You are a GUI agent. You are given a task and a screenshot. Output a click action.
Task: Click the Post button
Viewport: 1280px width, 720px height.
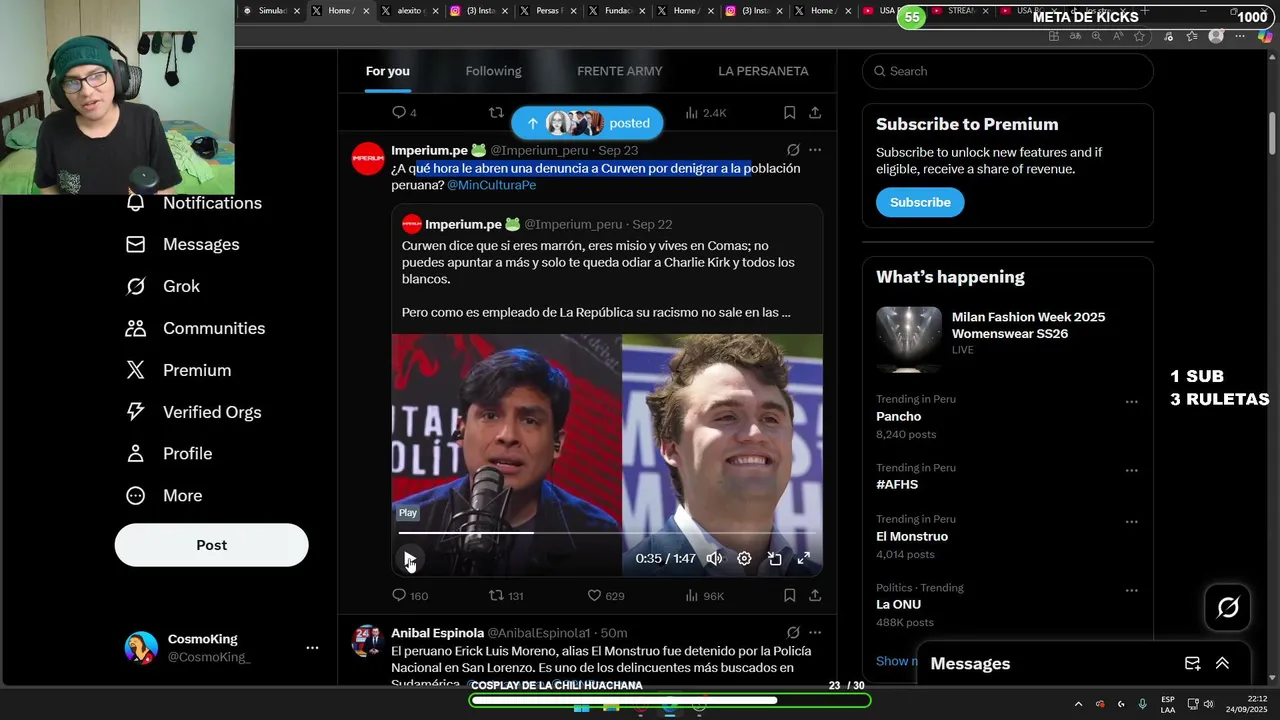pyautogui.click(x=211, y=545)
